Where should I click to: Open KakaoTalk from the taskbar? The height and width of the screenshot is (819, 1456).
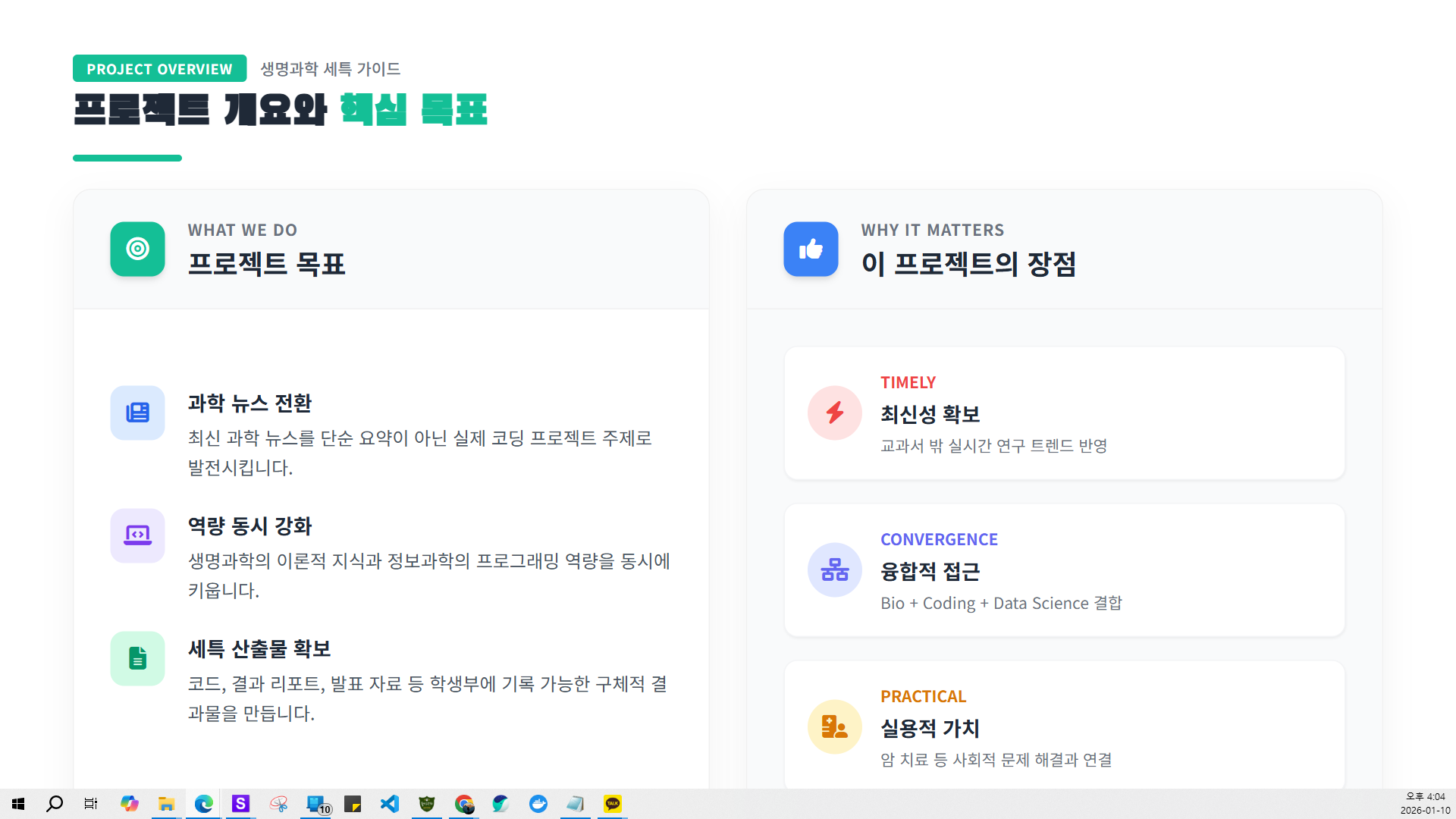pos(612,804)
